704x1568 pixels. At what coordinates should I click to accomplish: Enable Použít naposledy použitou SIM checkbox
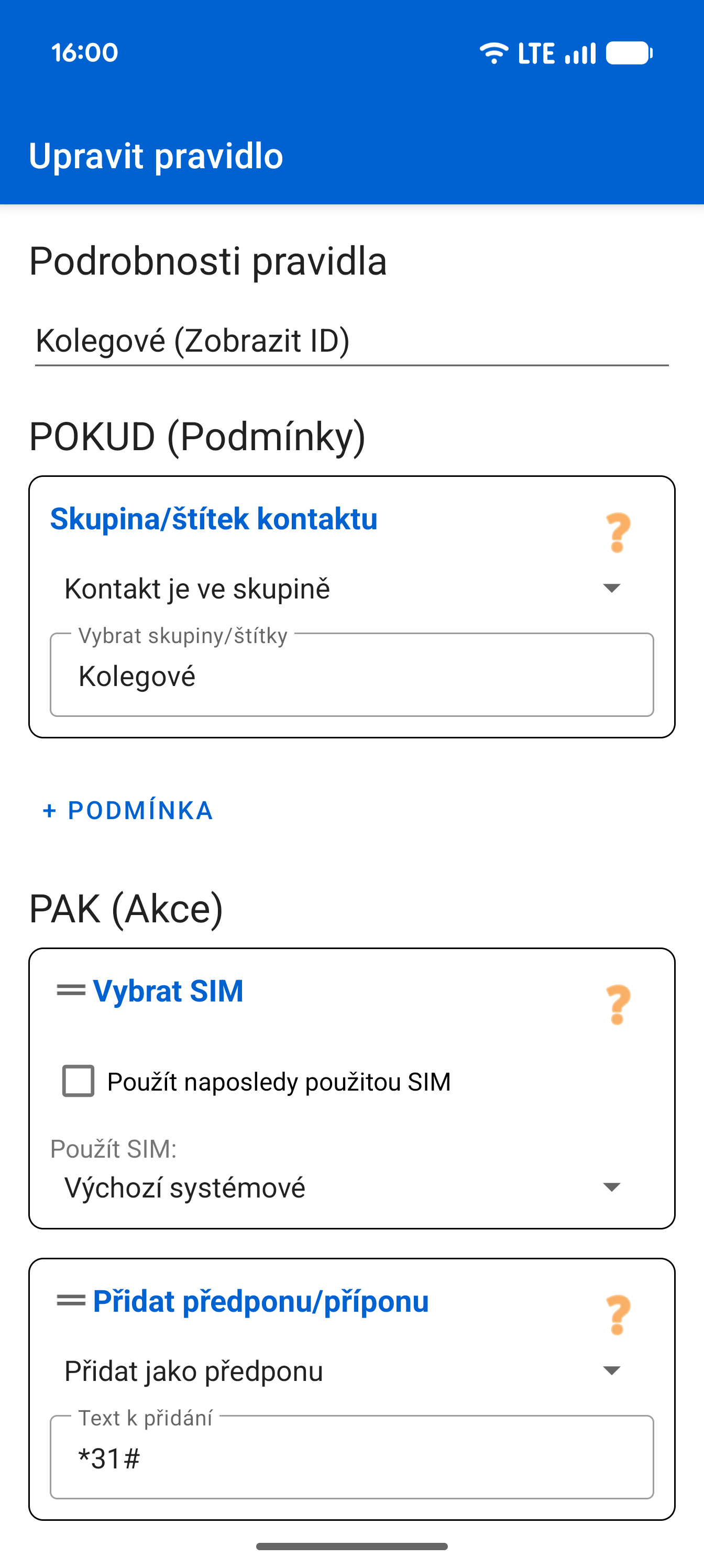coord(79,1081)
